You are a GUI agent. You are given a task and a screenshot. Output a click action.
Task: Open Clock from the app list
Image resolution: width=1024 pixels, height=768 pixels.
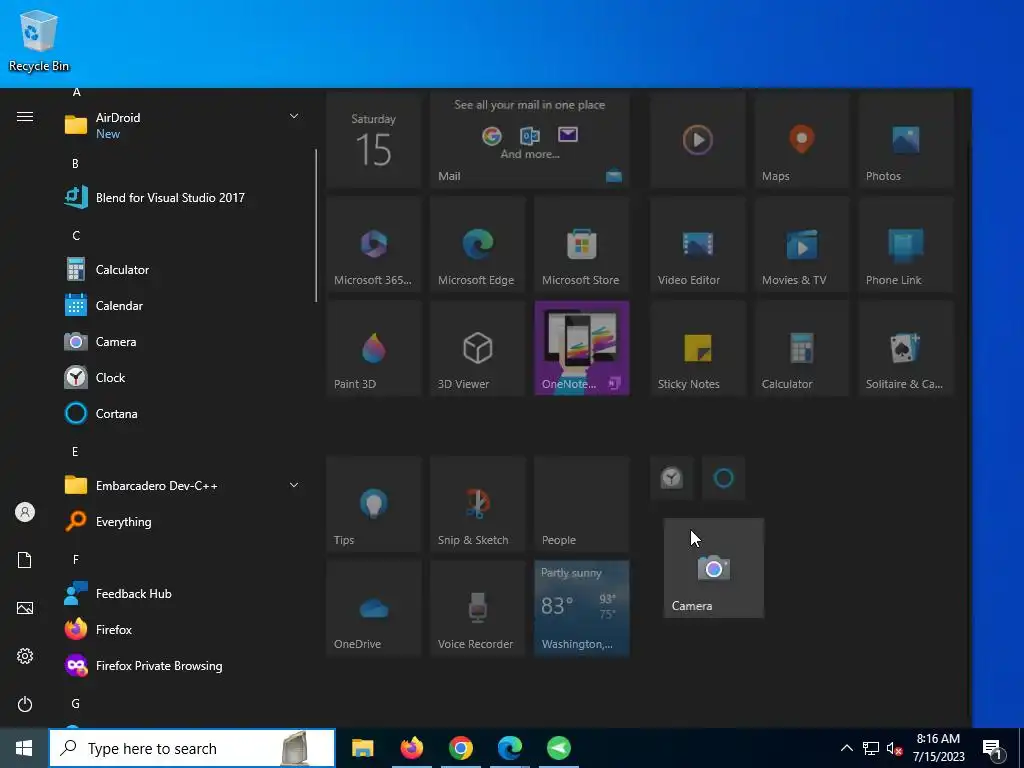tap(182, 377)
